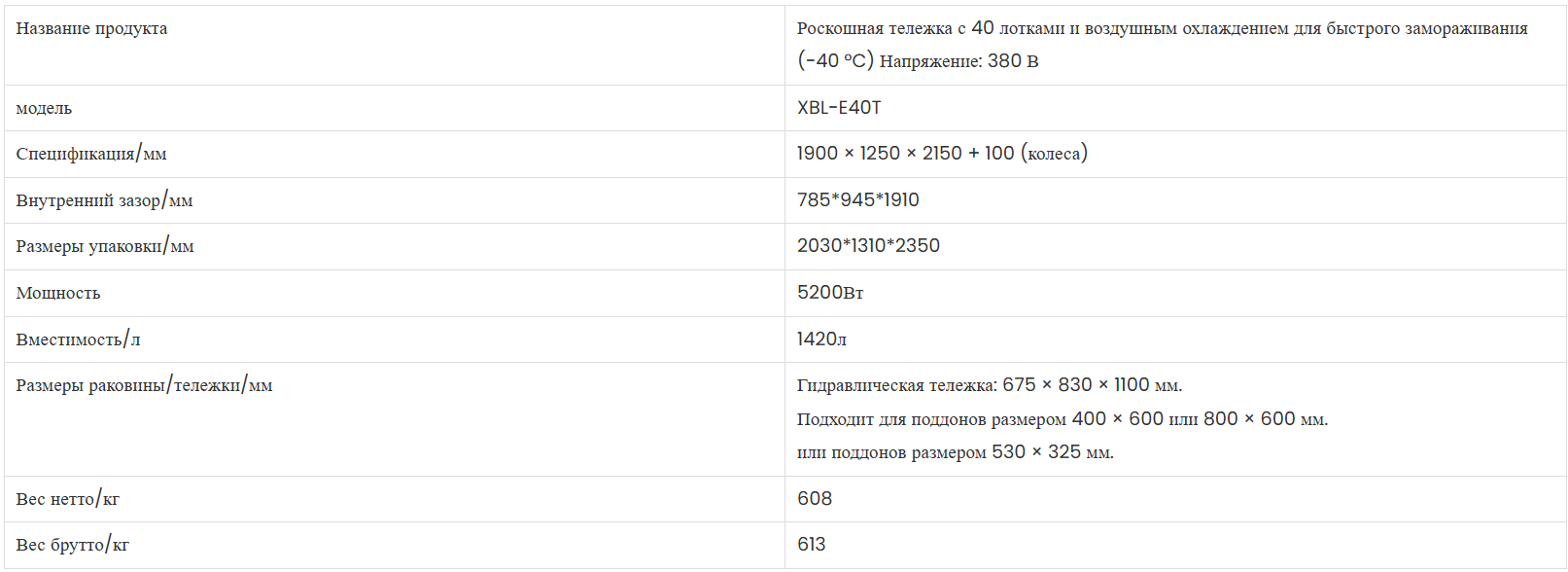The image size is (1568, 572).
Task: Click the 'Спецификация/мм' label
Action: point(91,154)
